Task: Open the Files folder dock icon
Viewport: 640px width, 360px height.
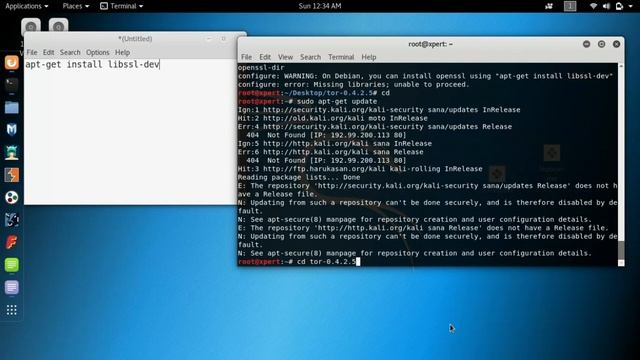Action: click(x=11, y=107)
